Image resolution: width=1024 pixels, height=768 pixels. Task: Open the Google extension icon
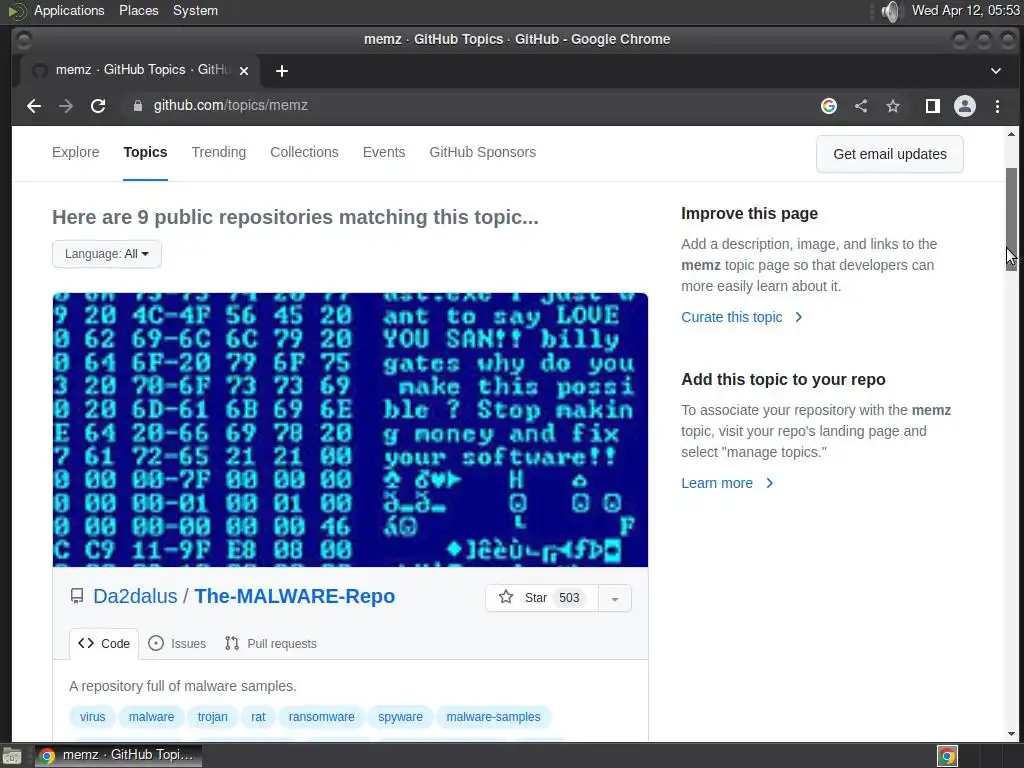point(829,106)
